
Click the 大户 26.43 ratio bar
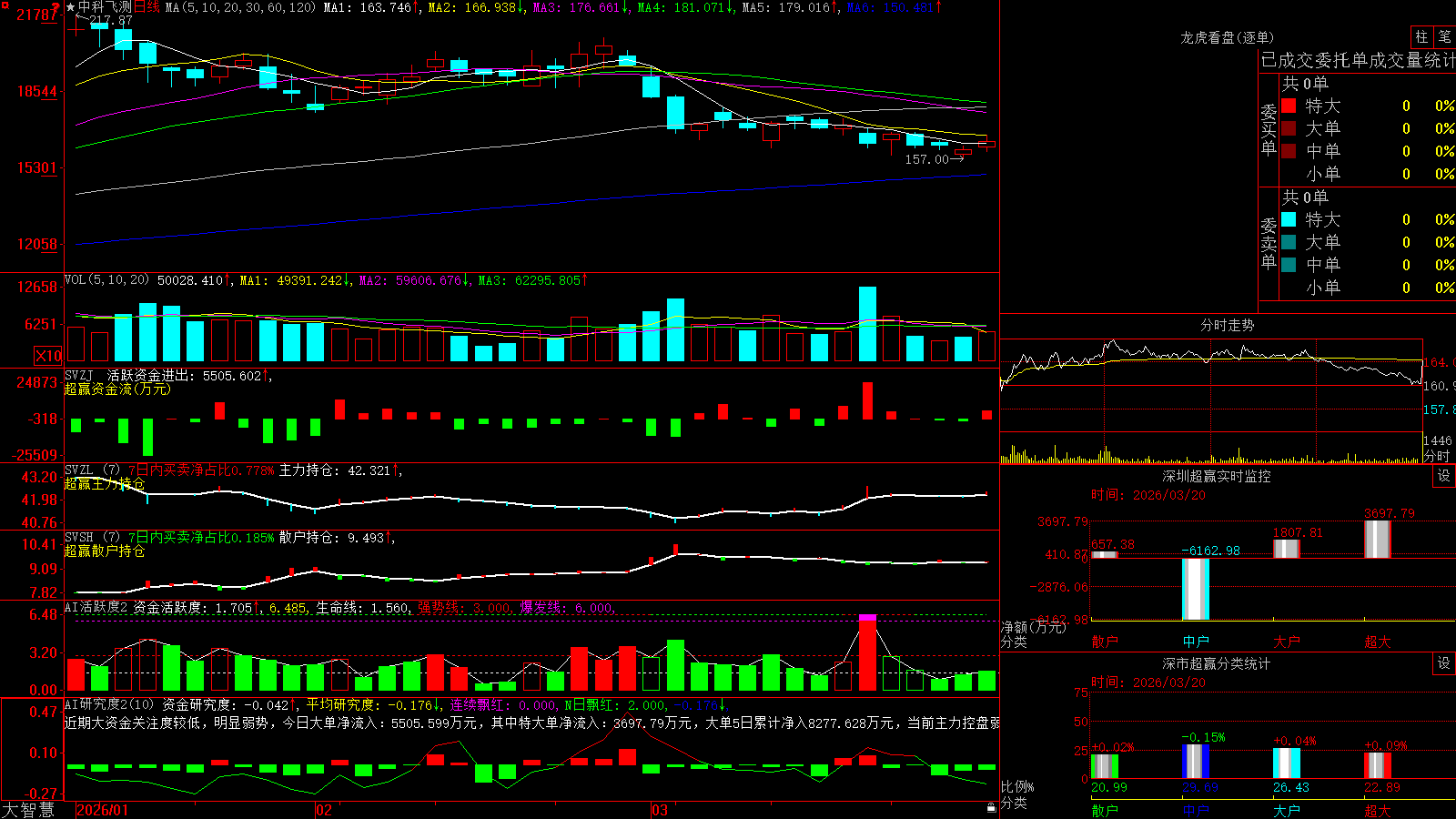(x=1287, y=763)
